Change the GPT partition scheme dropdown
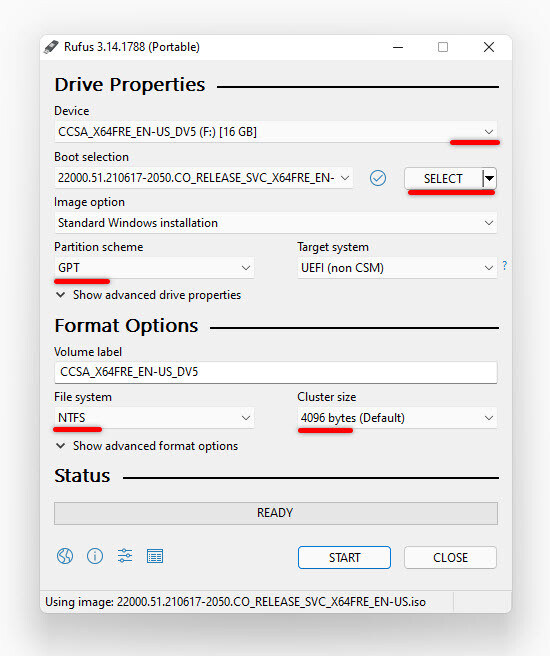Image resolution: width=550 pixels, height=656 pixels. [x=154, y=268]
